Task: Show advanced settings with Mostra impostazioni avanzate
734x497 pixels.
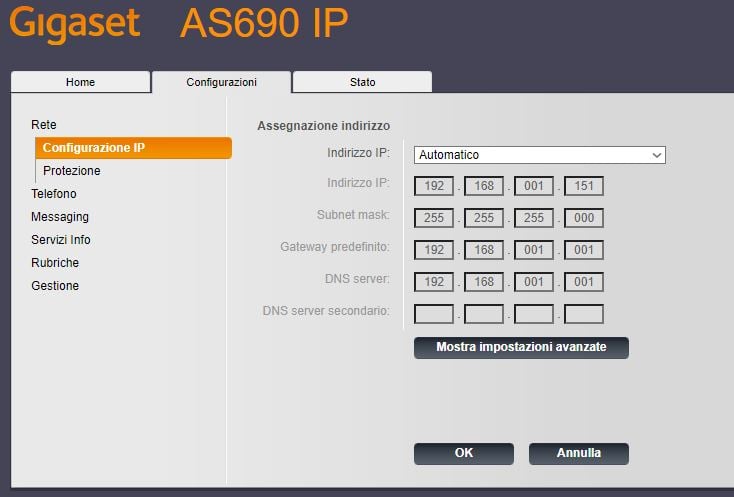Action: click(521, 348)
